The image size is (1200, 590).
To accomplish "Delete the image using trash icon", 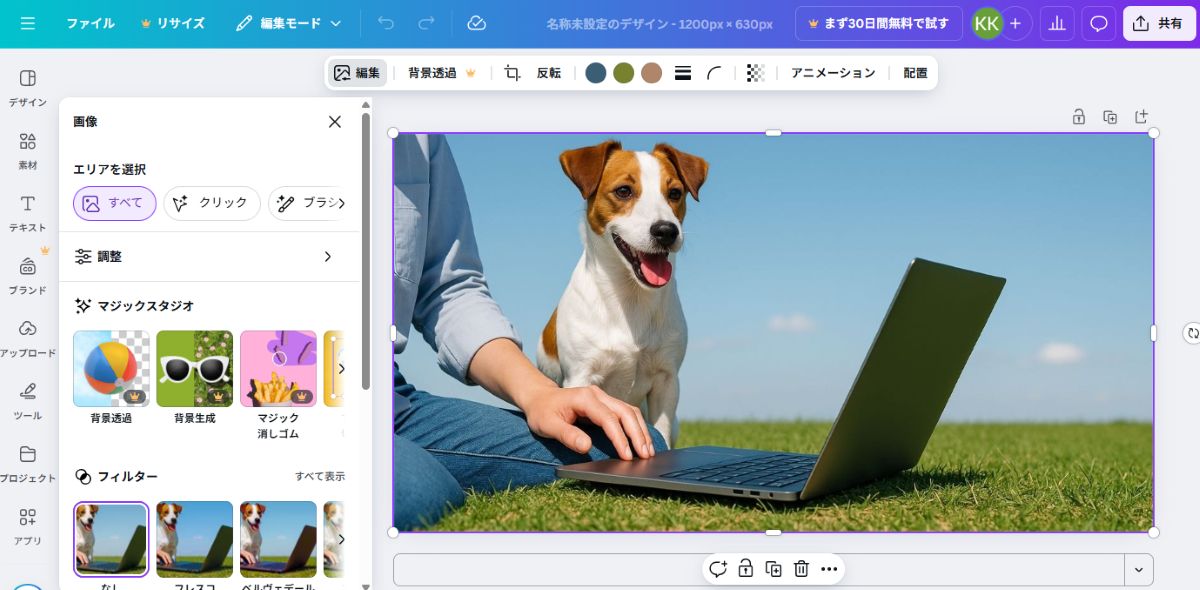I will (x=801, y=569).
